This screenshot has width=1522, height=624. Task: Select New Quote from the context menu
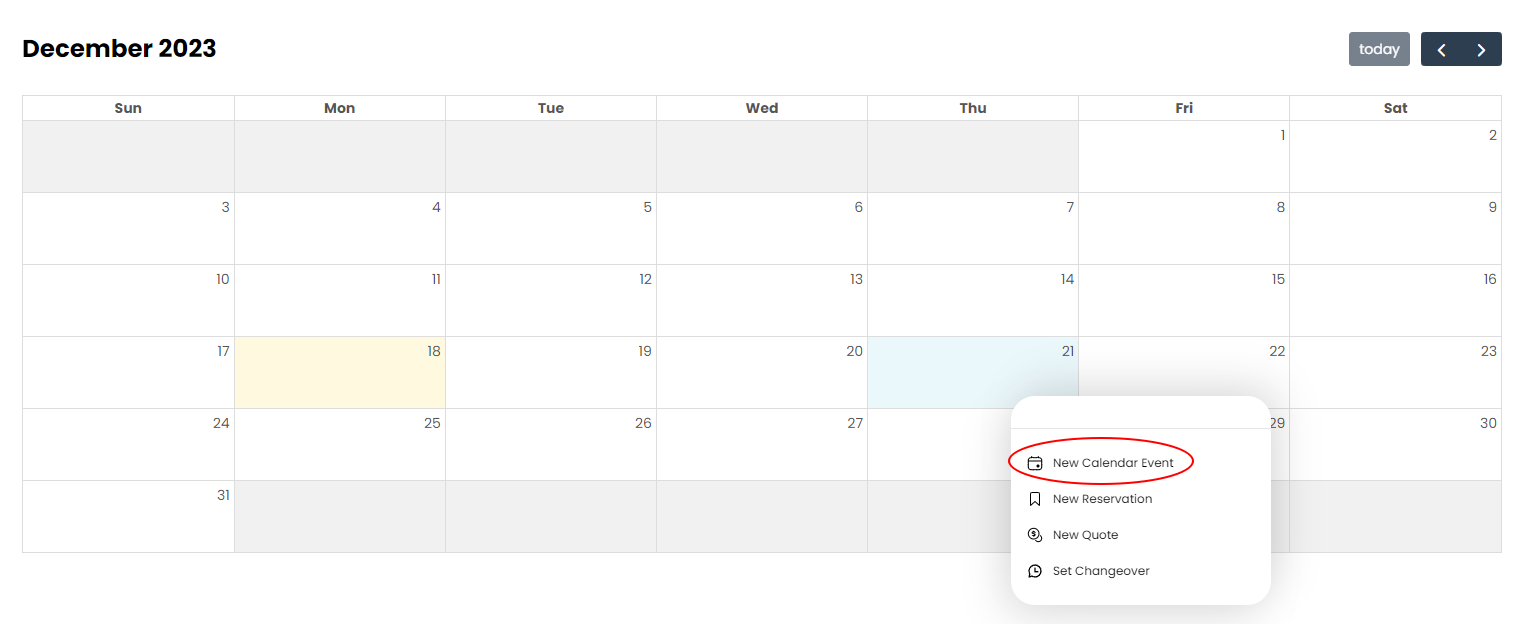[1085, 534]
